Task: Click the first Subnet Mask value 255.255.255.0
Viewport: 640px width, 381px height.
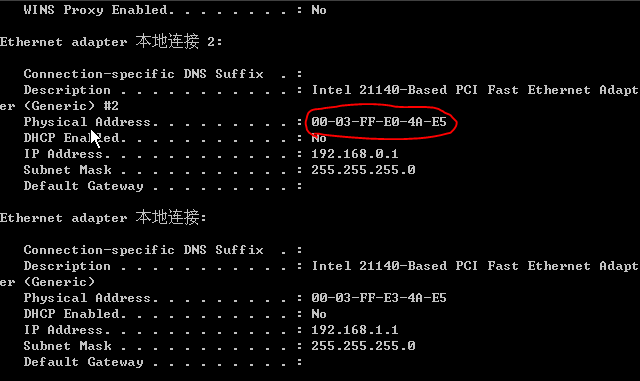Action: [x=363, y=170]
